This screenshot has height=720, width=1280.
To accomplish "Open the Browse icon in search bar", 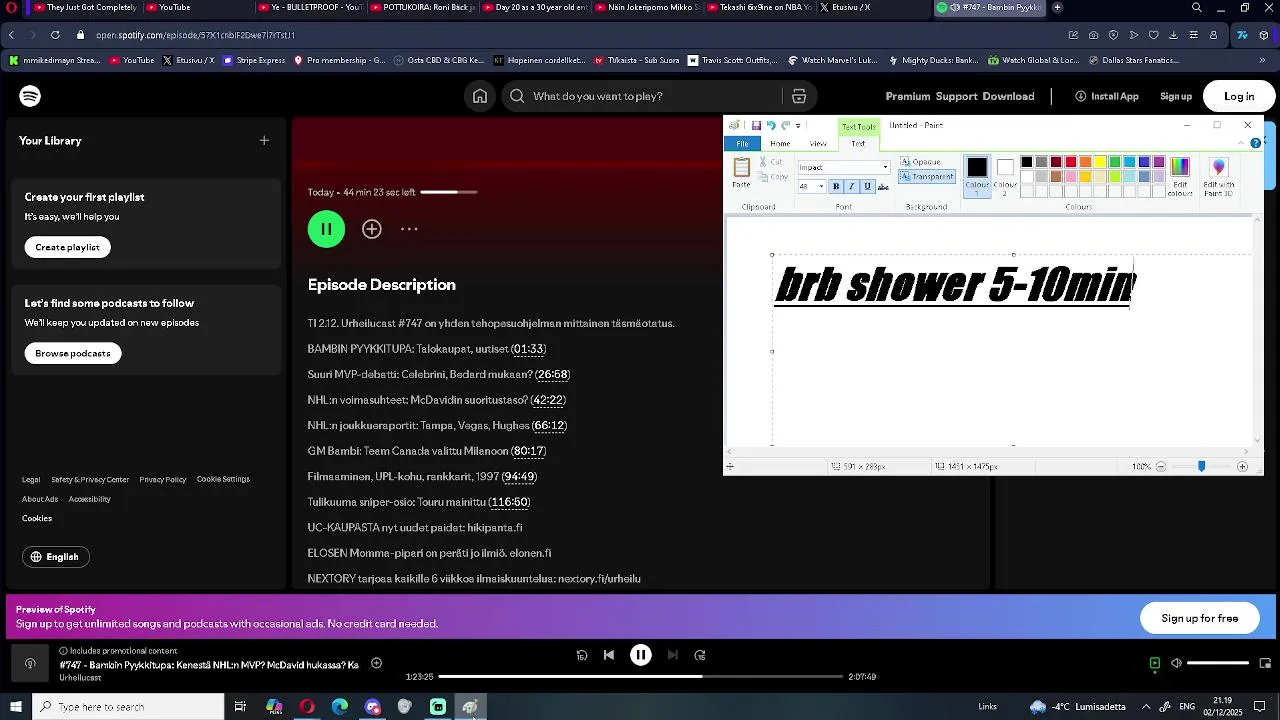I will 799,96.
